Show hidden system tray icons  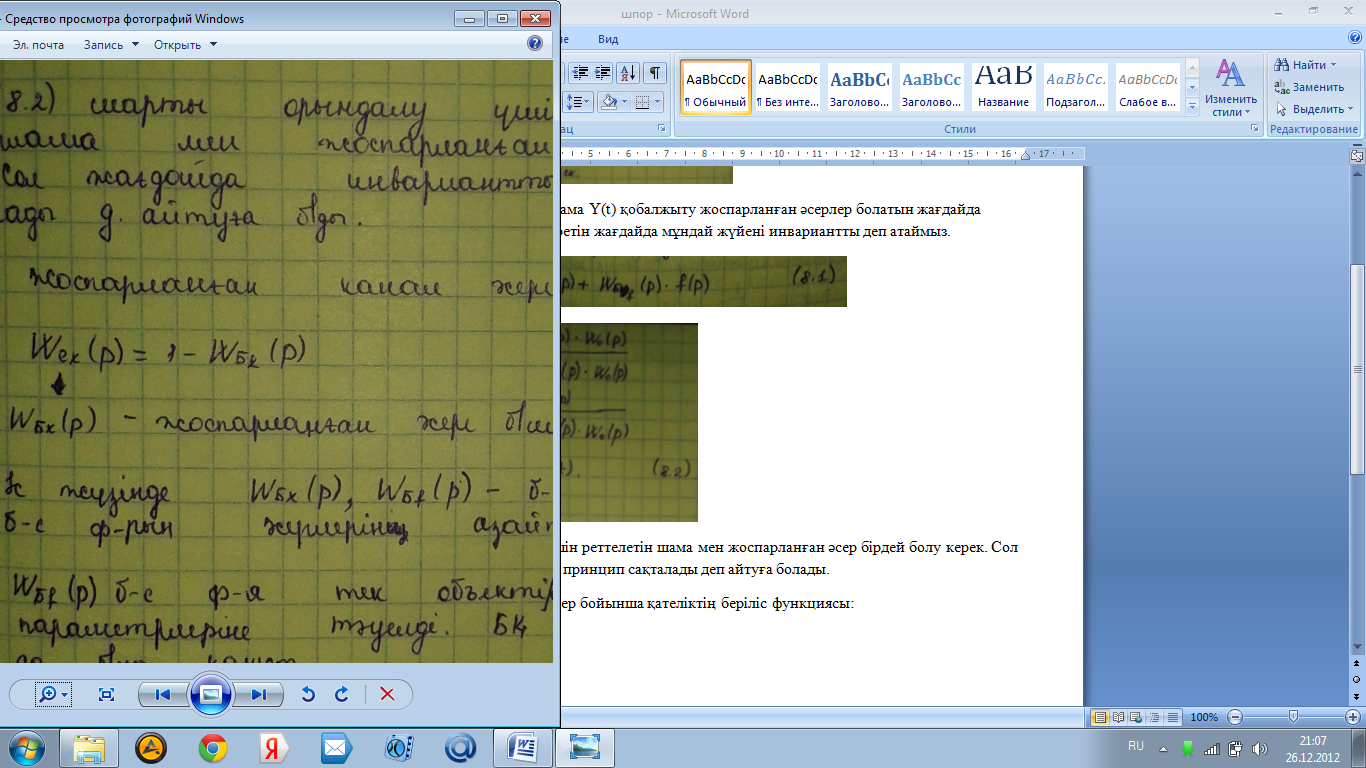click(1163, 748)
